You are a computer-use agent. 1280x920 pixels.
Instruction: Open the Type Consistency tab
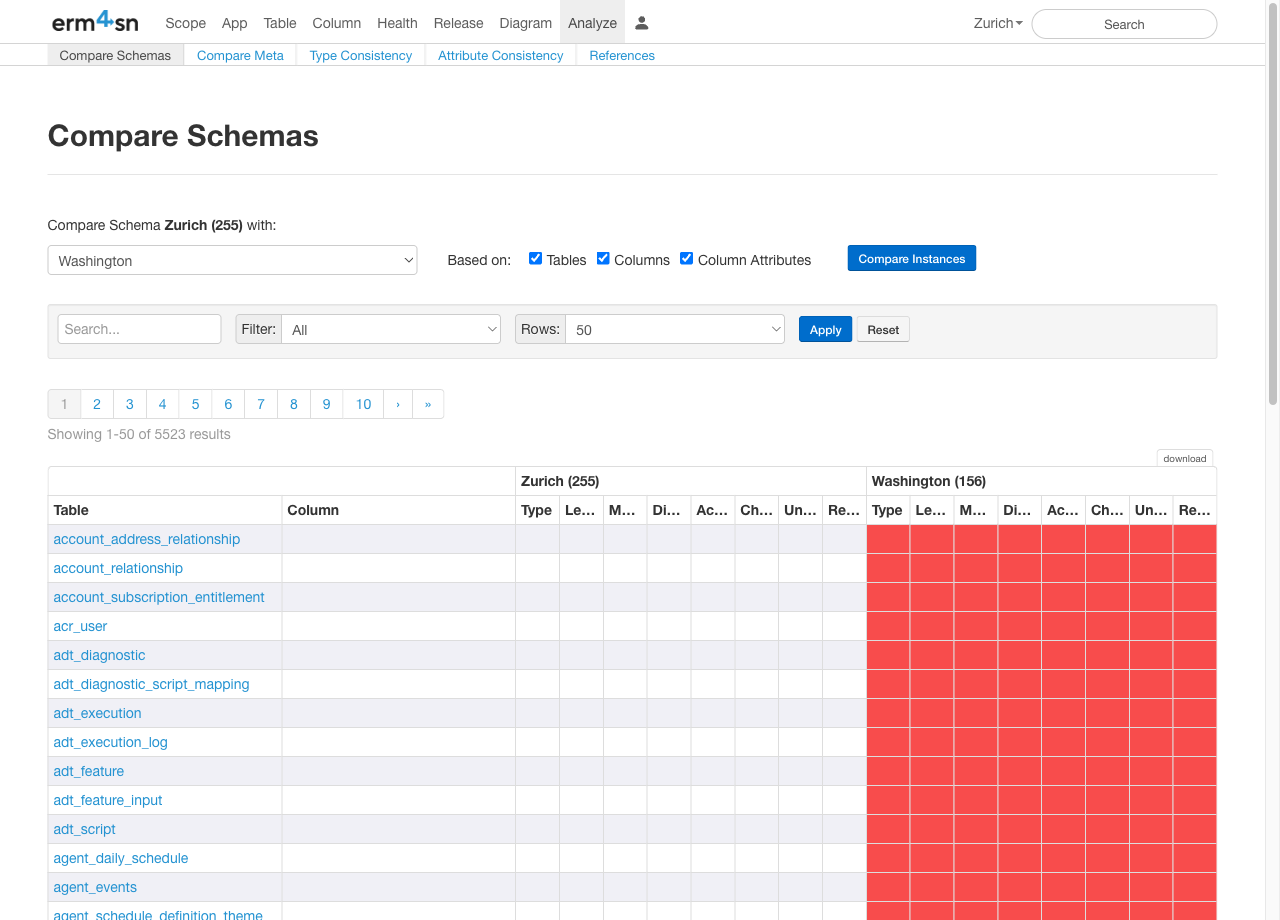360,55
